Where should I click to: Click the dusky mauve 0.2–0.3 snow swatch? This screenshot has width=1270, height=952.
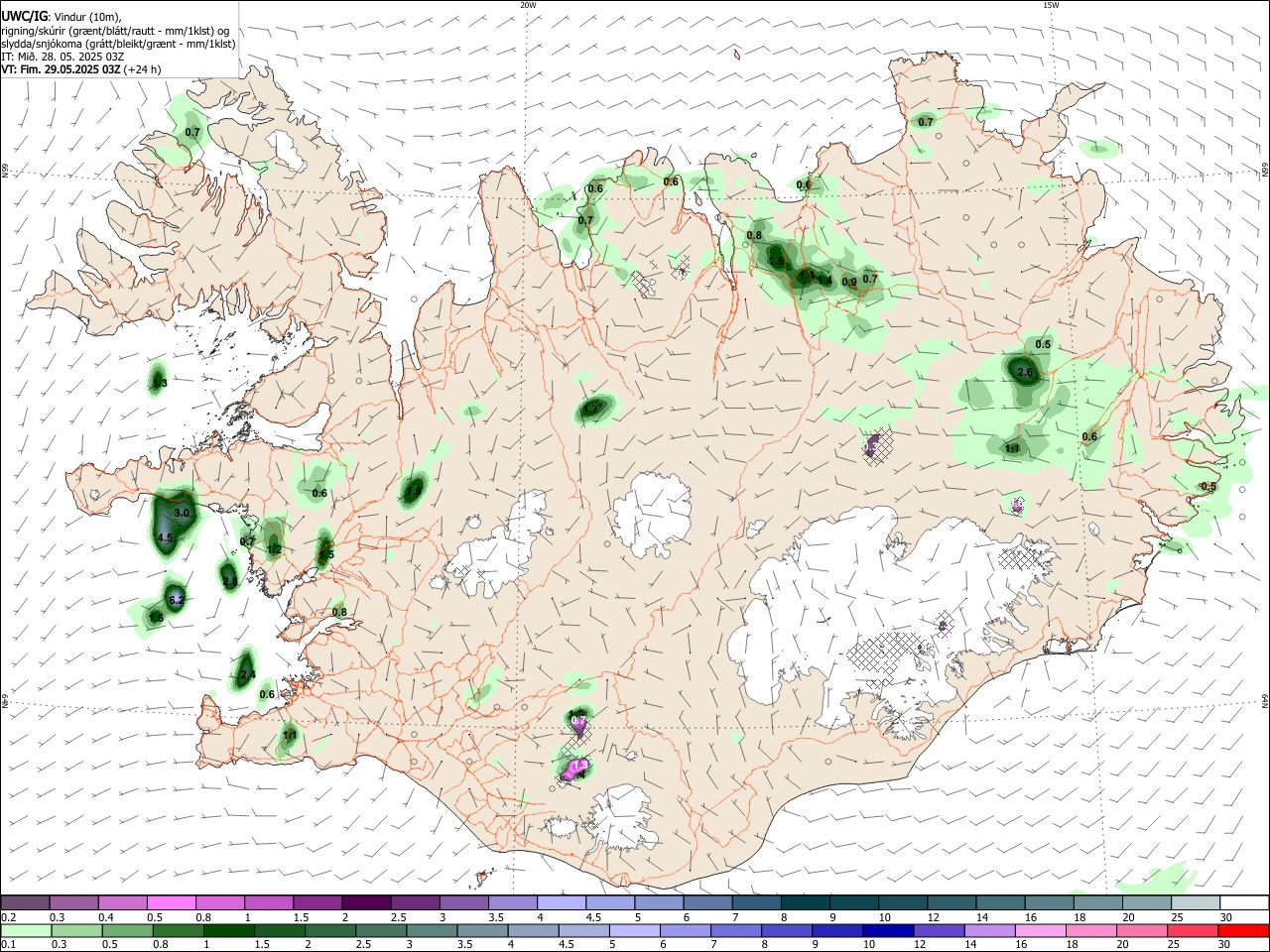click(26, 902)
